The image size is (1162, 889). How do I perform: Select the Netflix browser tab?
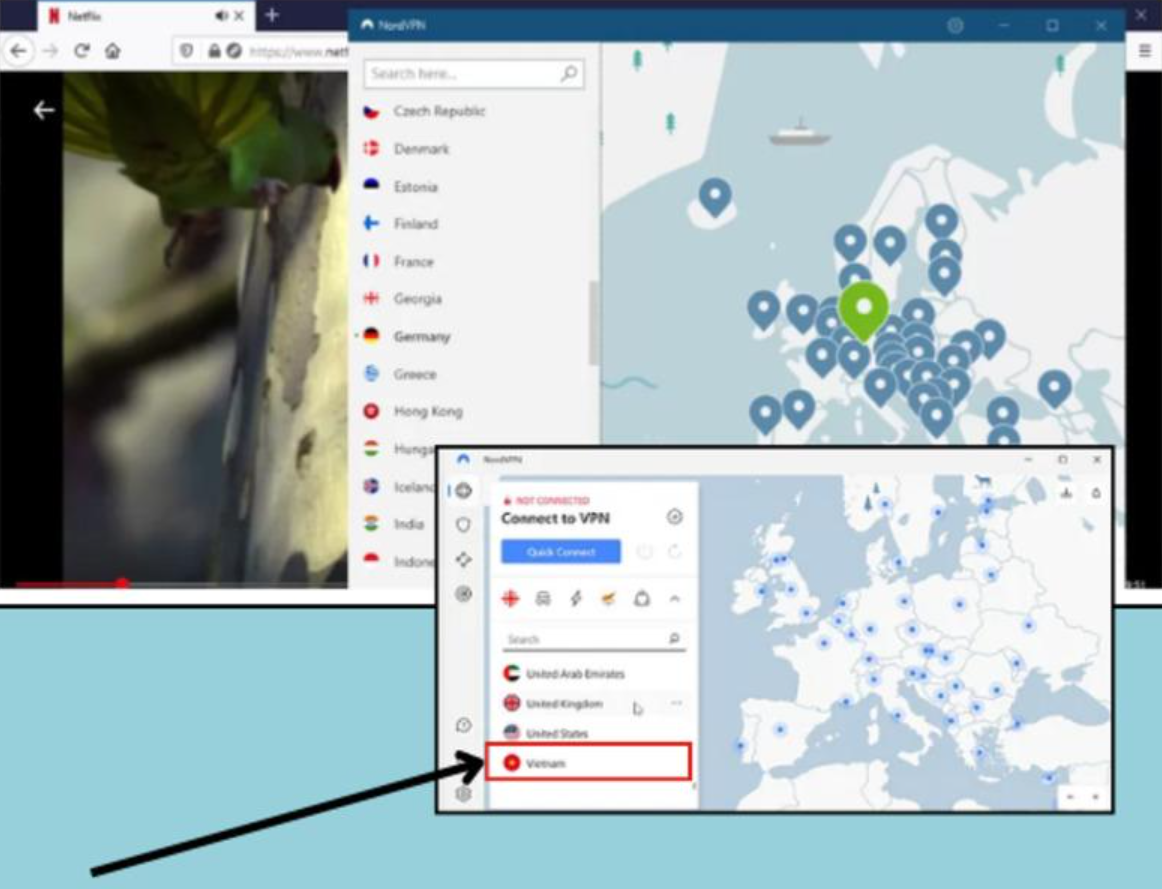point(145,16)
